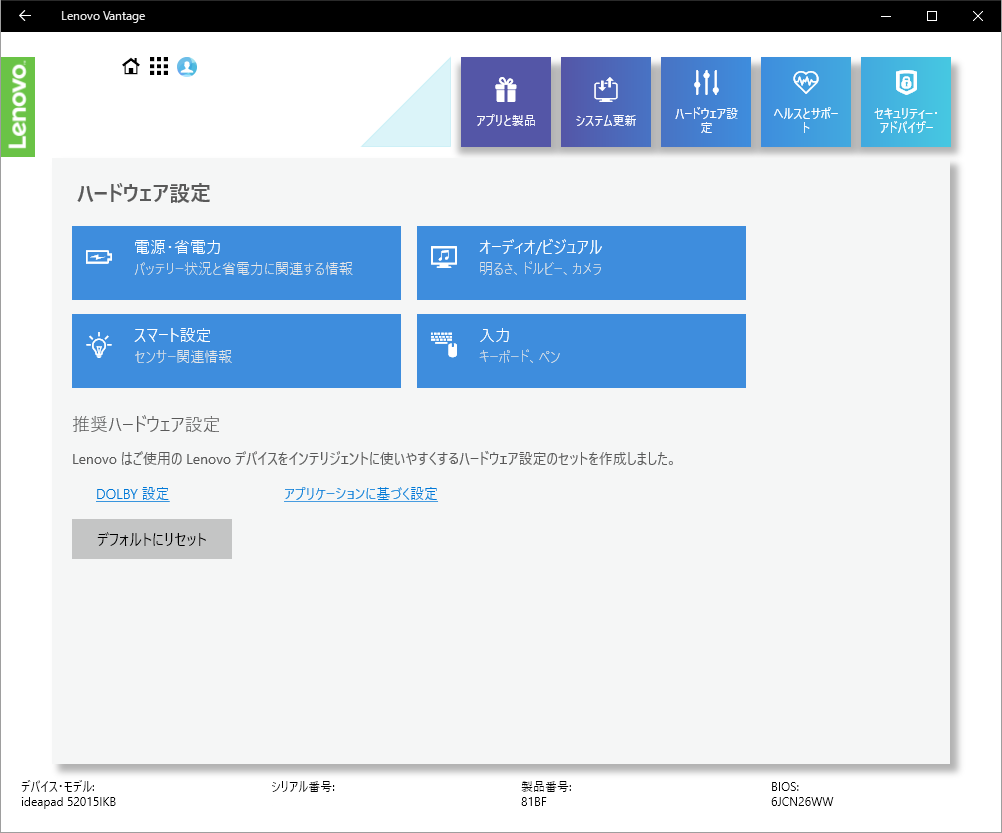This screenshot has width=1002, height=833.
Task: Open the オーディオ/ビジュアル settings card
Action: coord(581,263)
